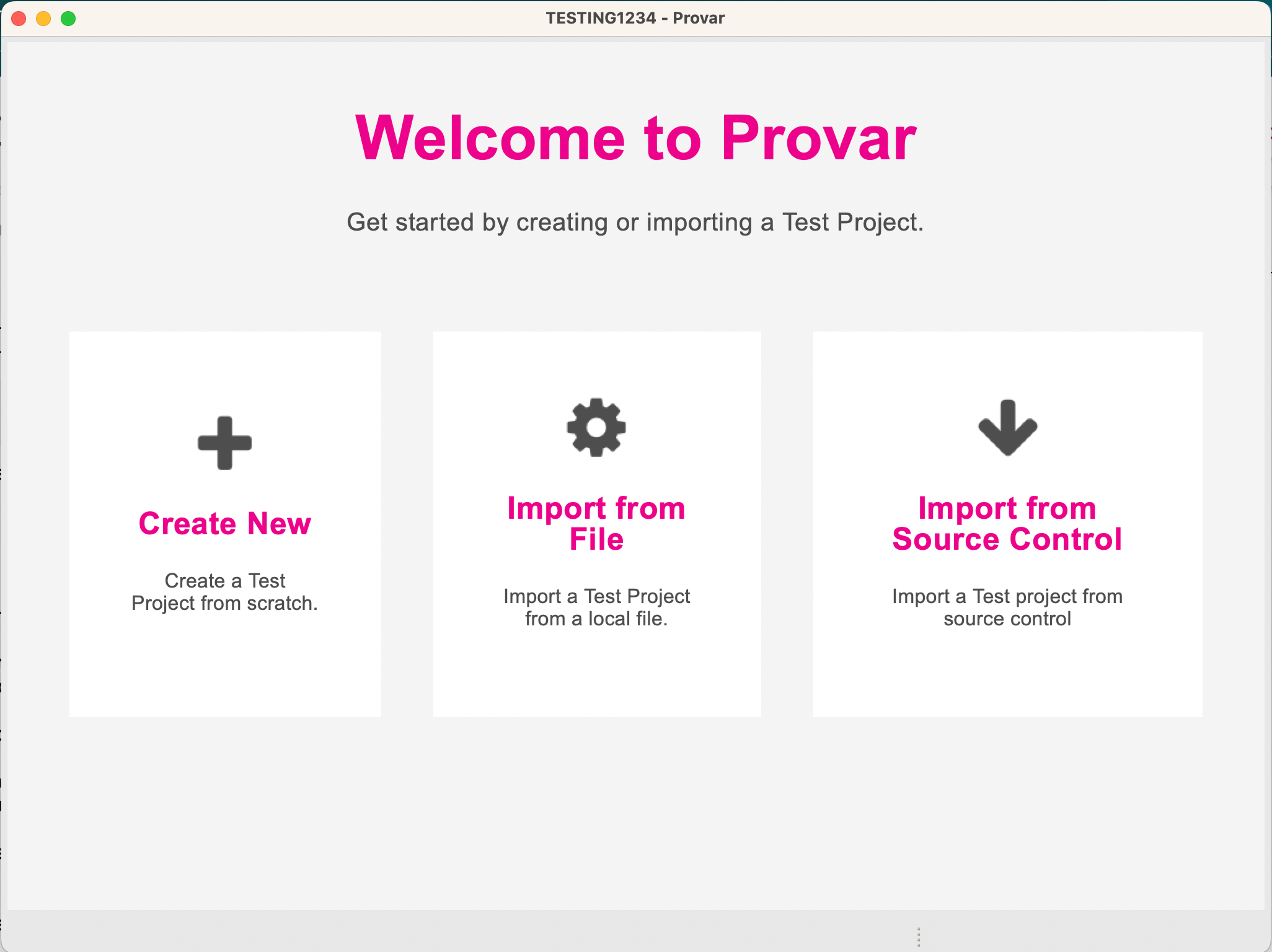Click the gear icon for Import from File
The height and width of the screenshot is (952, 1272).
coord(596,427)
